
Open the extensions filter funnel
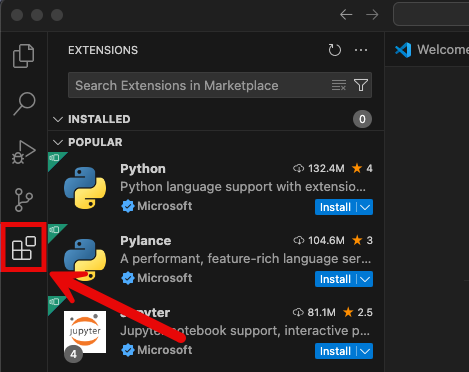[x=361, y=85]
